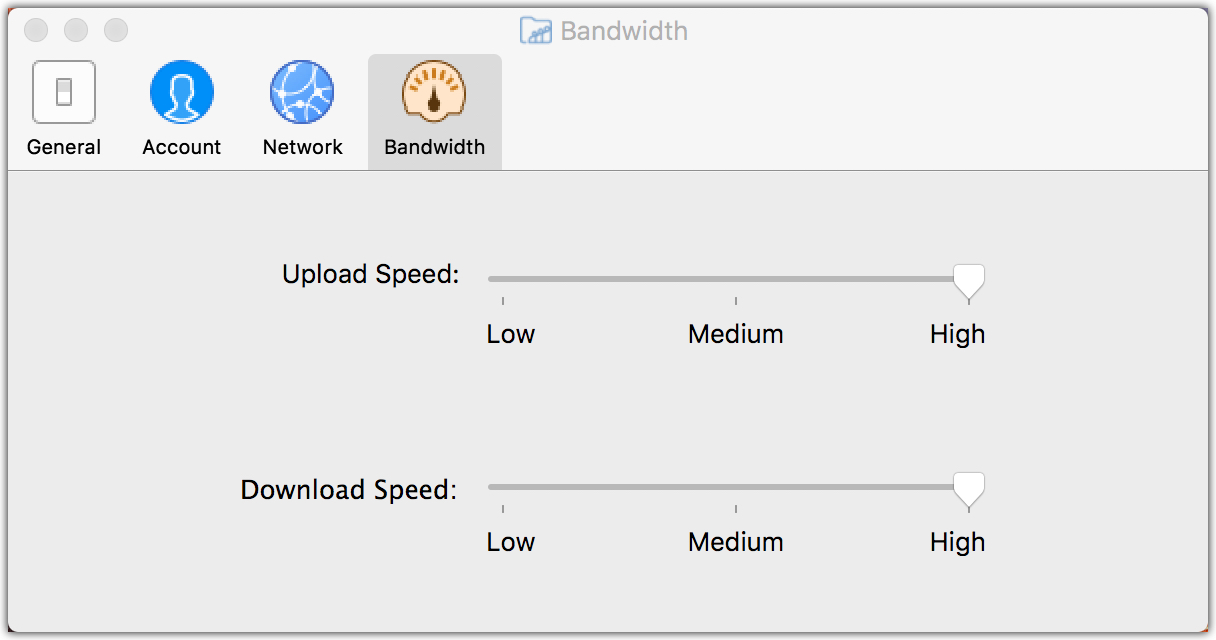Click the folder icon in window title
The image size is (1216, 640).
click(x=537, y=31)
